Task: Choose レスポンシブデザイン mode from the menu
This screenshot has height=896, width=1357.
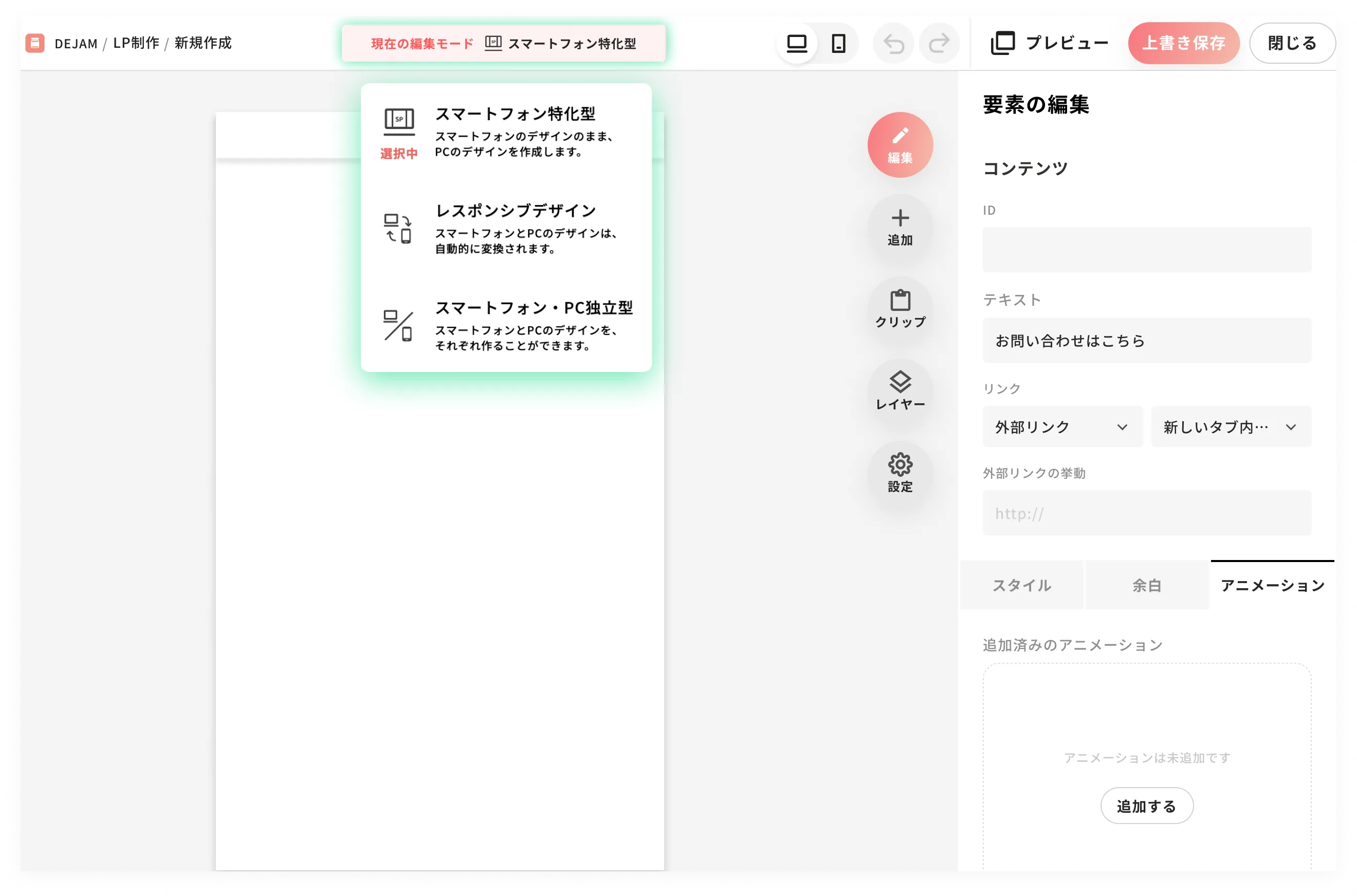Action: (x=506, y=229)
